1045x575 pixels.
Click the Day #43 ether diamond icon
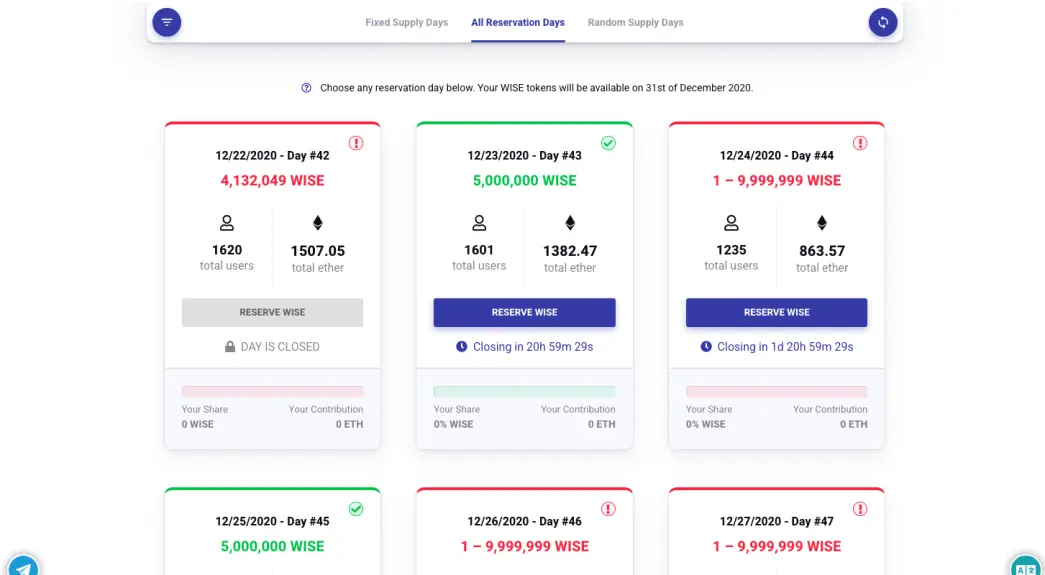570,223
